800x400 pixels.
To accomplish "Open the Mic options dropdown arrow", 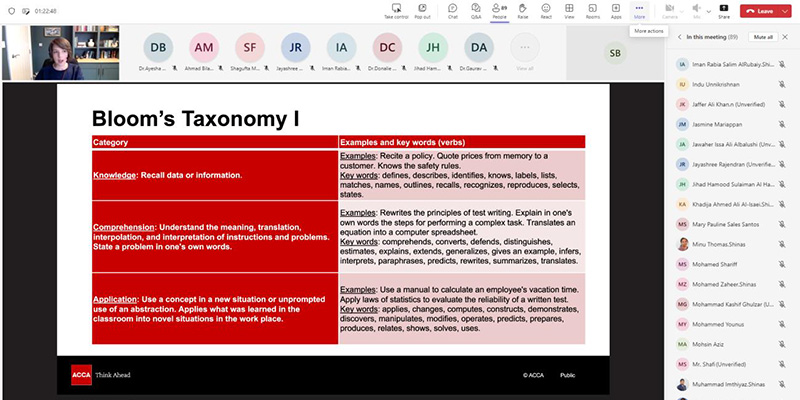I will [708, 9].
